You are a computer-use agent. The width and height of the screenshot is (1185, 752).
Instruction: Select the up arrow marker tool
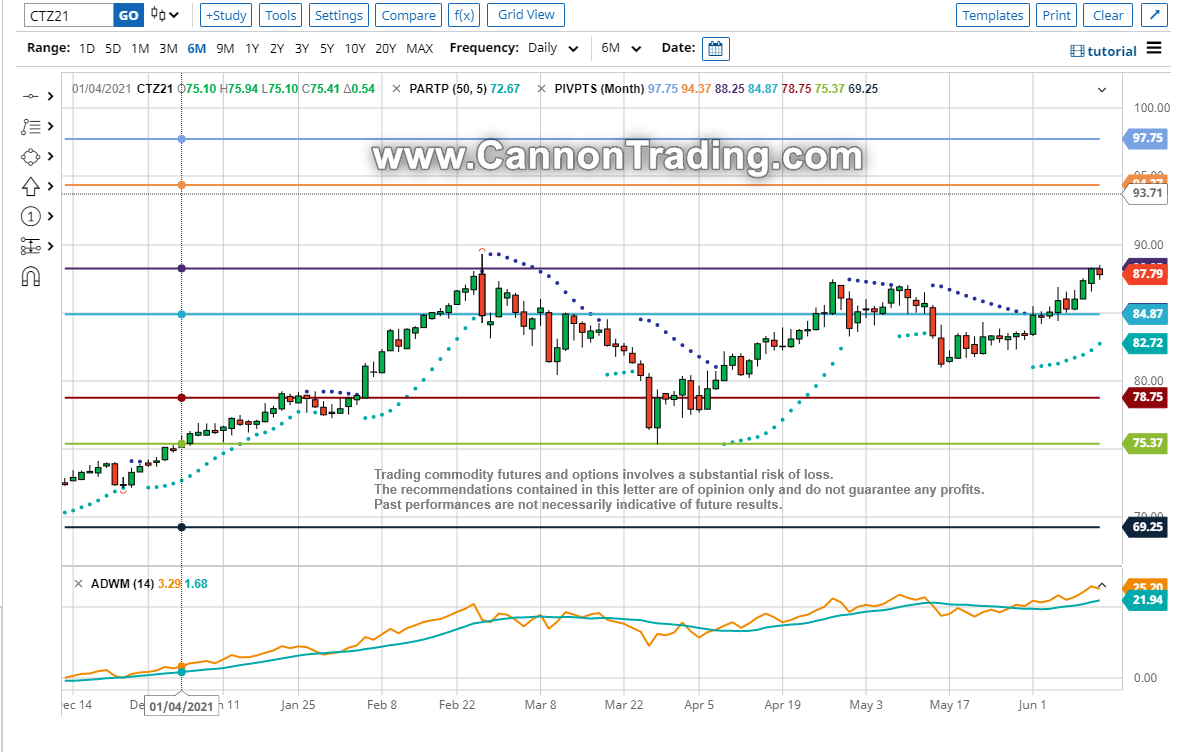coord(30,186)
